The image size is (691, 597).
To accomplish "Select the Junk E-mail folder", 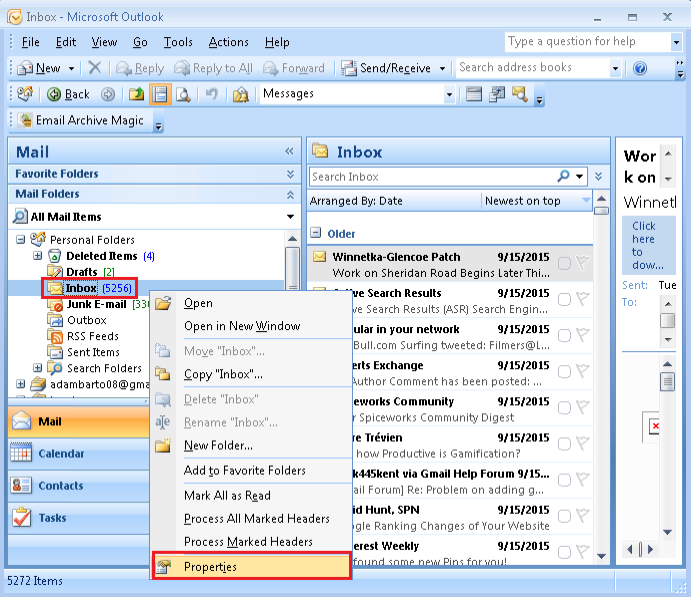I will (x=98, y=304).
